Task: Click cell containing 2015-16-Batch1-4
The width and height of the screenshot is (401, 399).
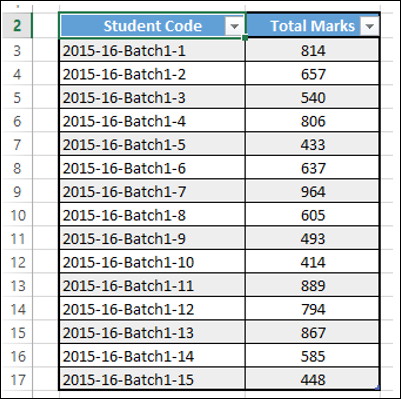Action: (x=152, y=121)
